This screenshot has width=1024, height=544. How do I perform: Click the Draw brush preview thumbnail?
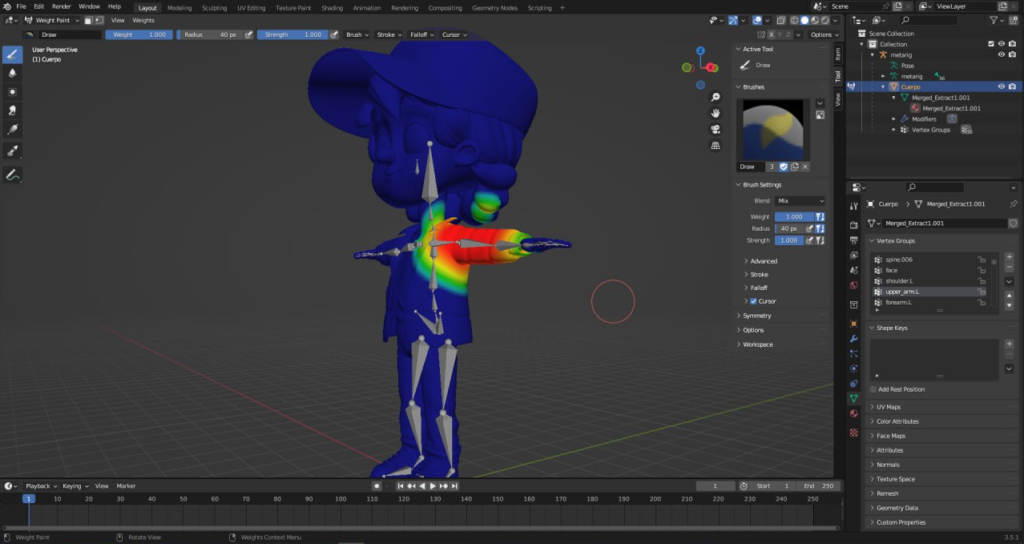(x=772, y=129)
